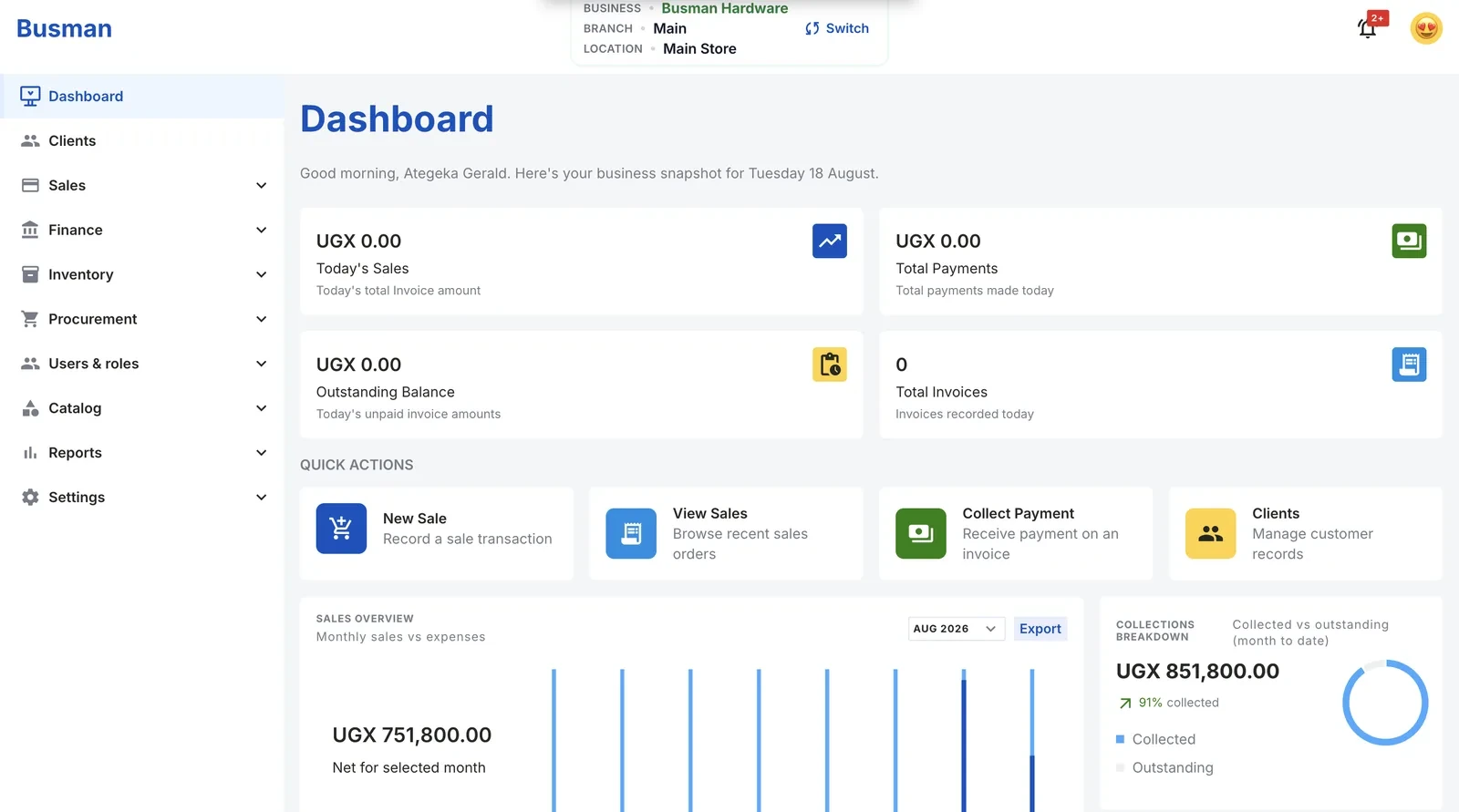Click the Clients people icon in Quick Actions

(x=1211, y=533)
